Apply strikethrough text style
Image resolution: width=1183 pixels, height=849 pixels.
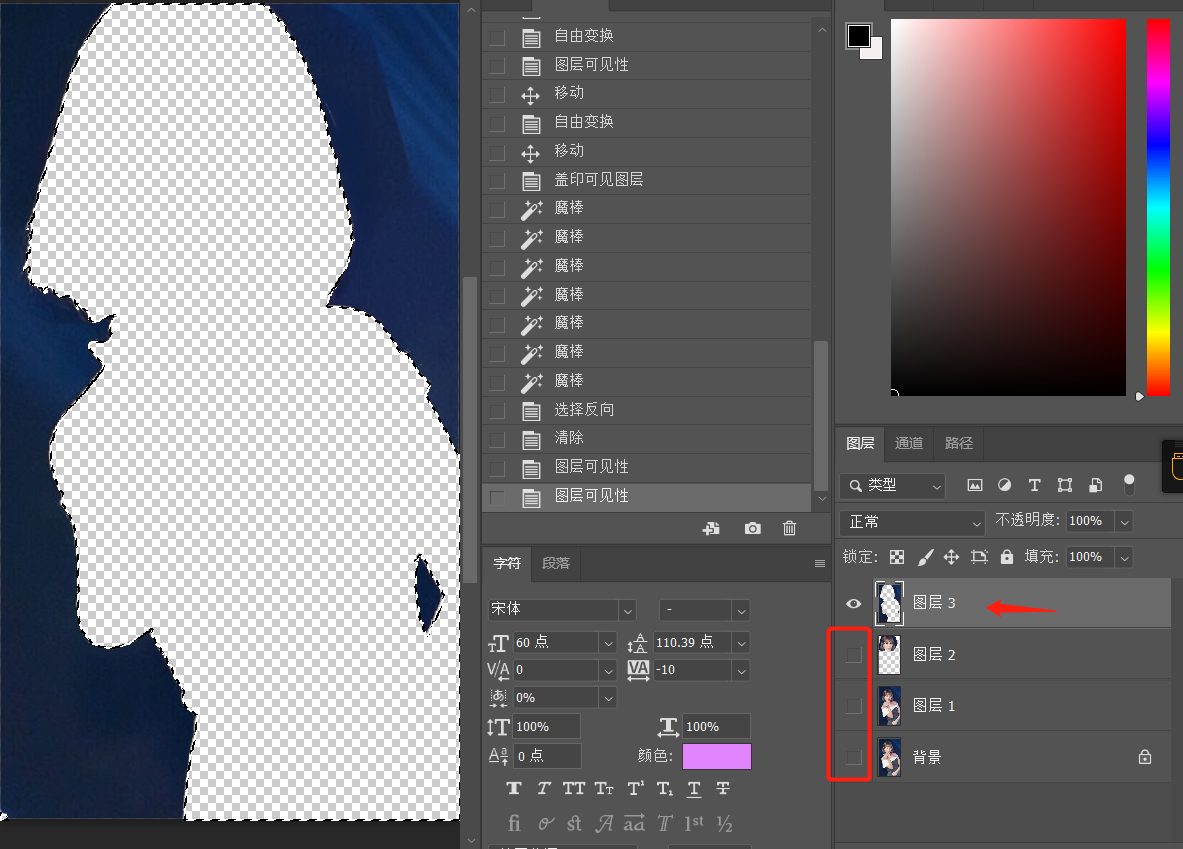(x=723, y=788)
